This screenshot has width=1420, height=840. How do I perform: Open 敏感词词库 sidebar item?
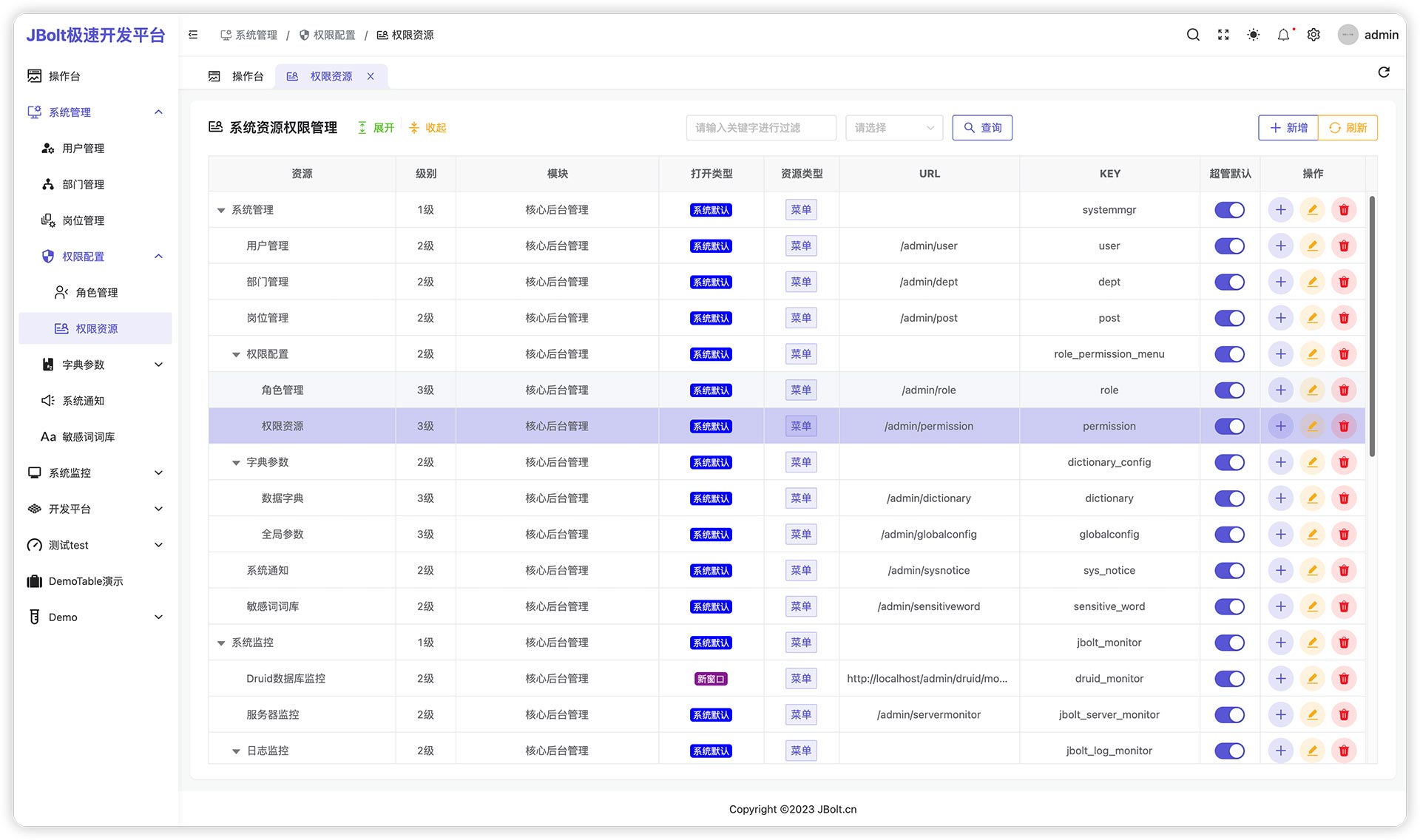pyautogui.click(x=95, y=436)
